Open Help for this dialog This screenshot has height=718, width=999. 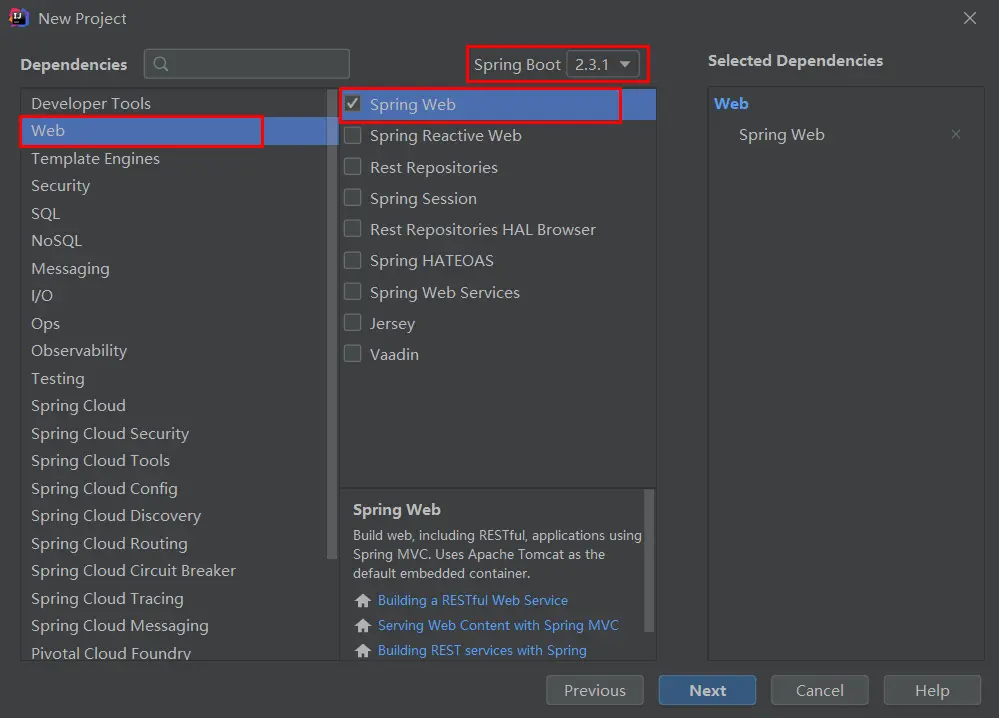[932, 691]
